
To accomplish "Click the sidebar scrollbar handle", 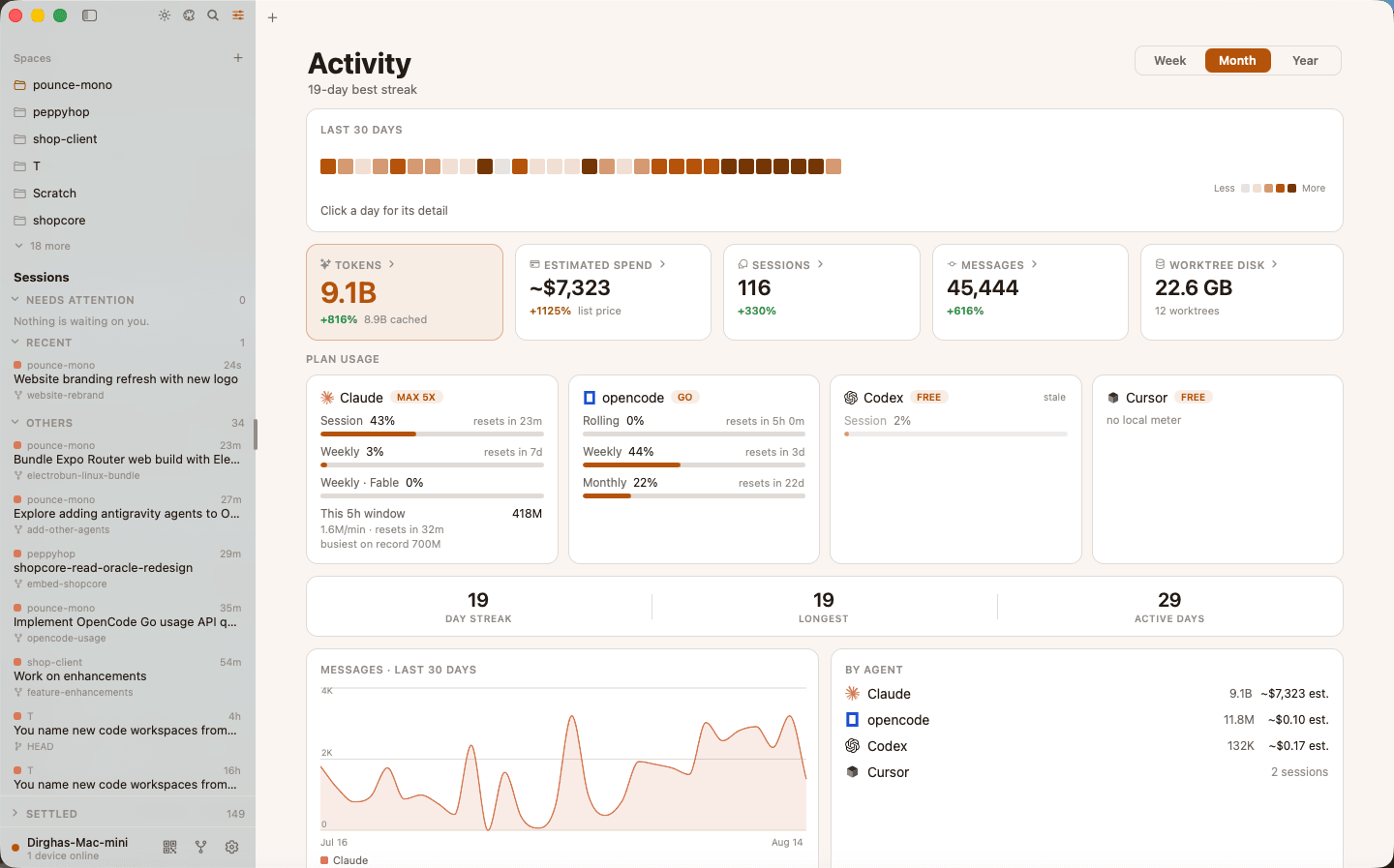I will pyautogui.click(x=256, y=434).
